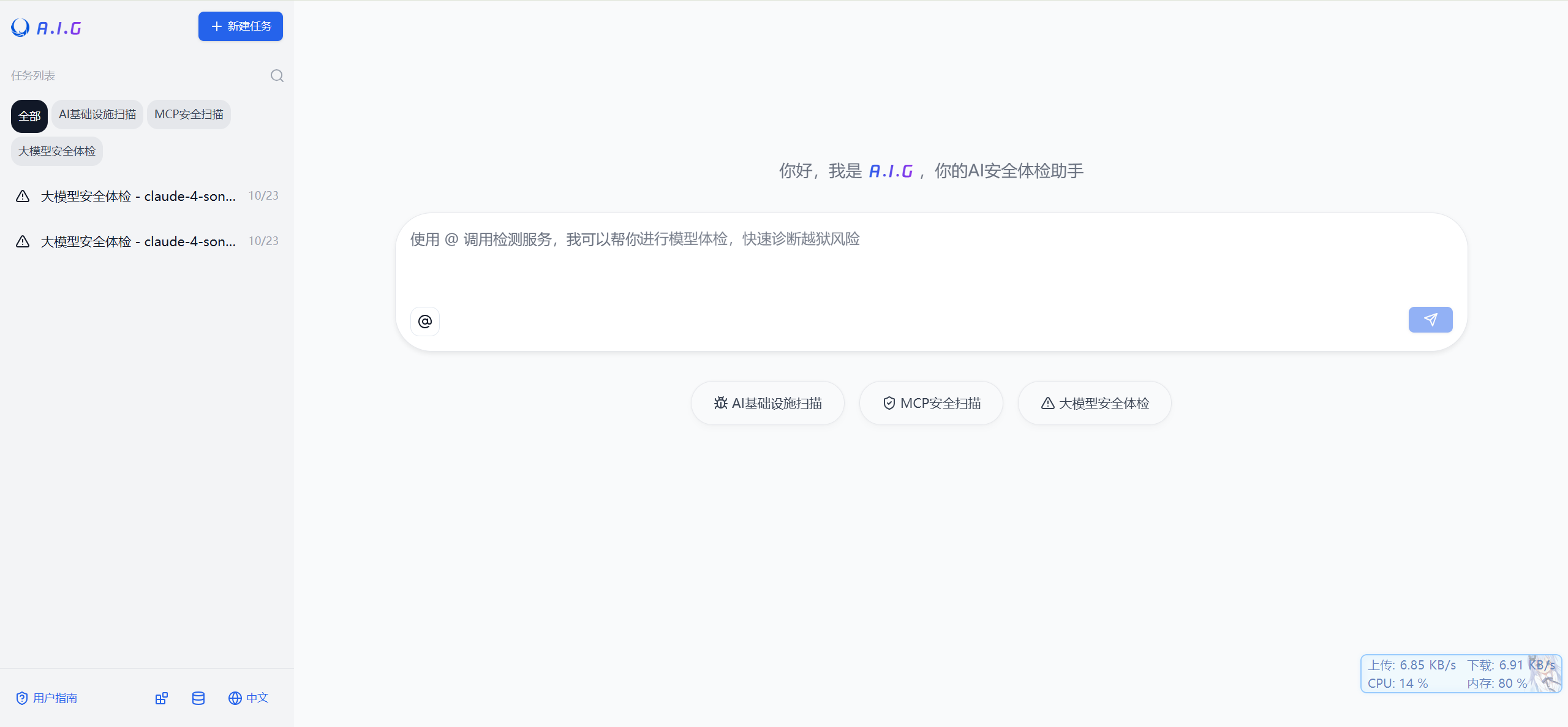Image resolution: width=1568 pixels, height=727 pixels.
Task: Filter tasks by MCP安全扫描 chip
Action: [189, 115]
